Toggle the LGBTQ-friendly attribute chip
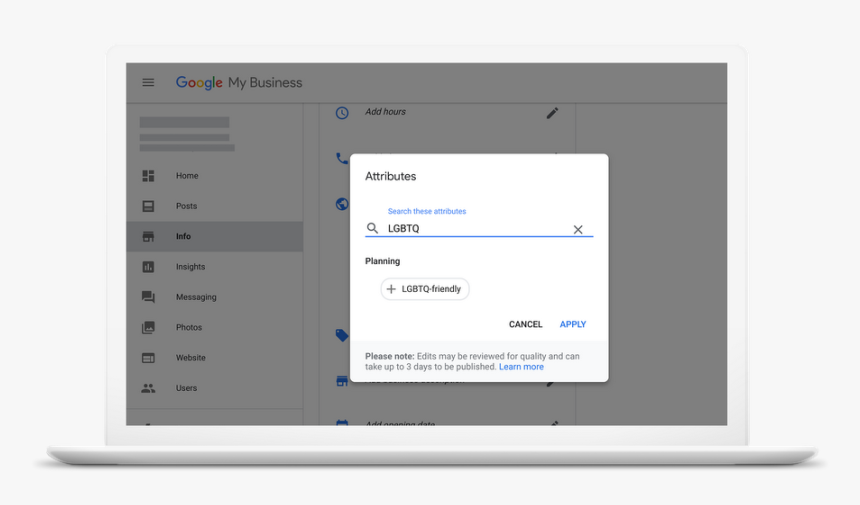This screenshot has width=860, height=505. pos(425,289)
